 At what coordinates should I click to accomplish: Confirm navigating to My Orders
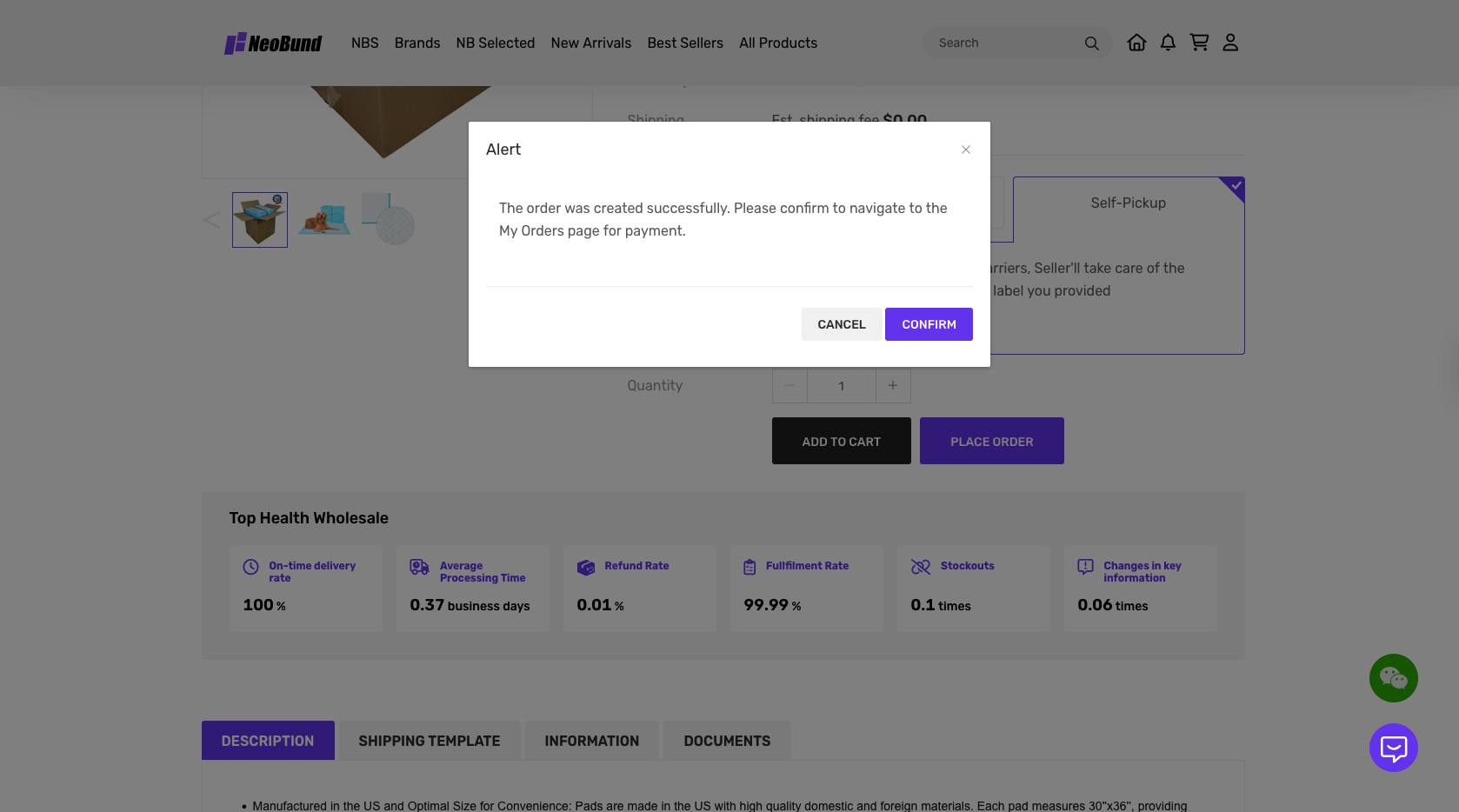pyautogui.click(x=929, y=324)
